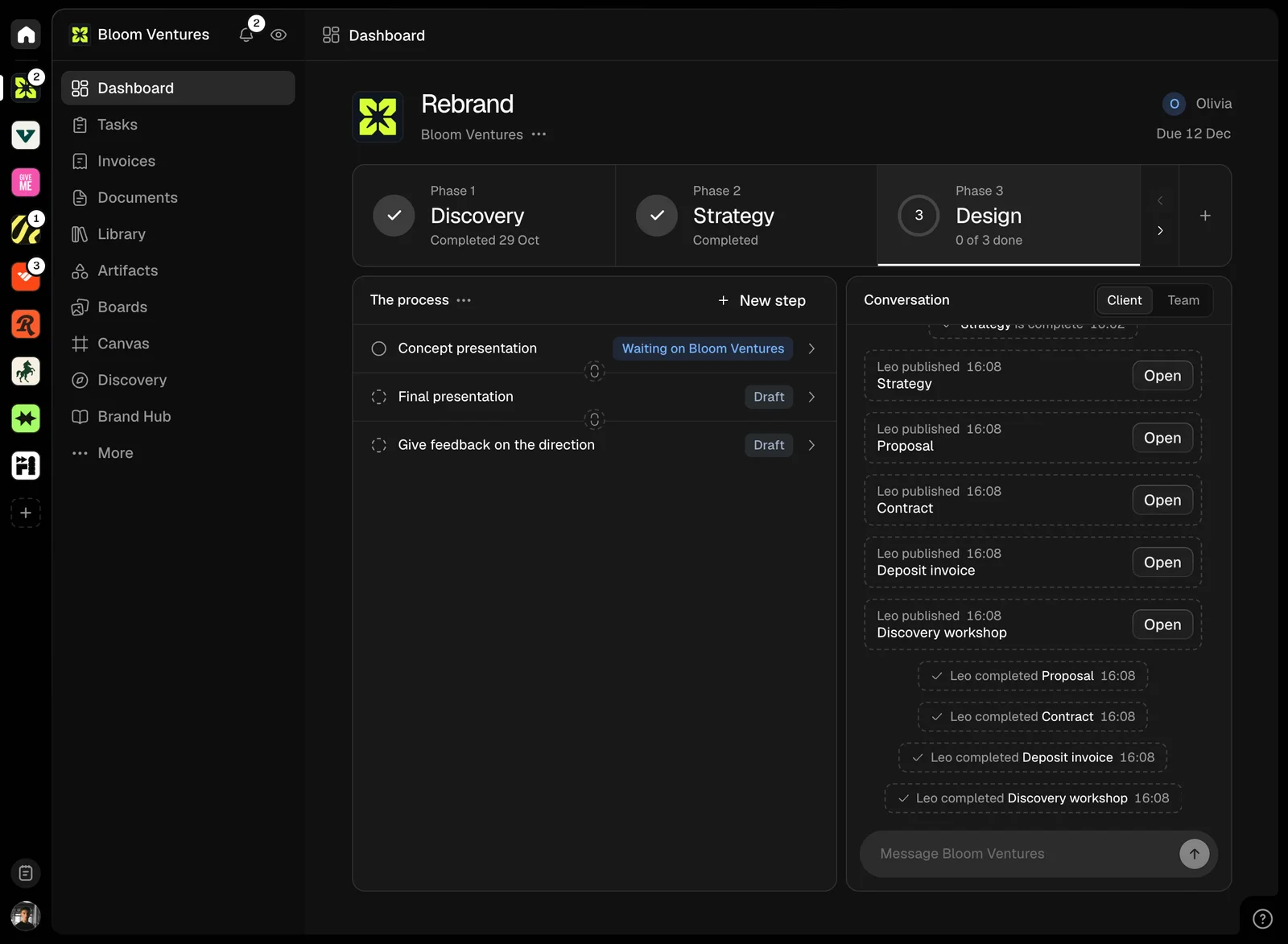
Task: Add a new workspace with plus icon
Action: coord(26,513)
